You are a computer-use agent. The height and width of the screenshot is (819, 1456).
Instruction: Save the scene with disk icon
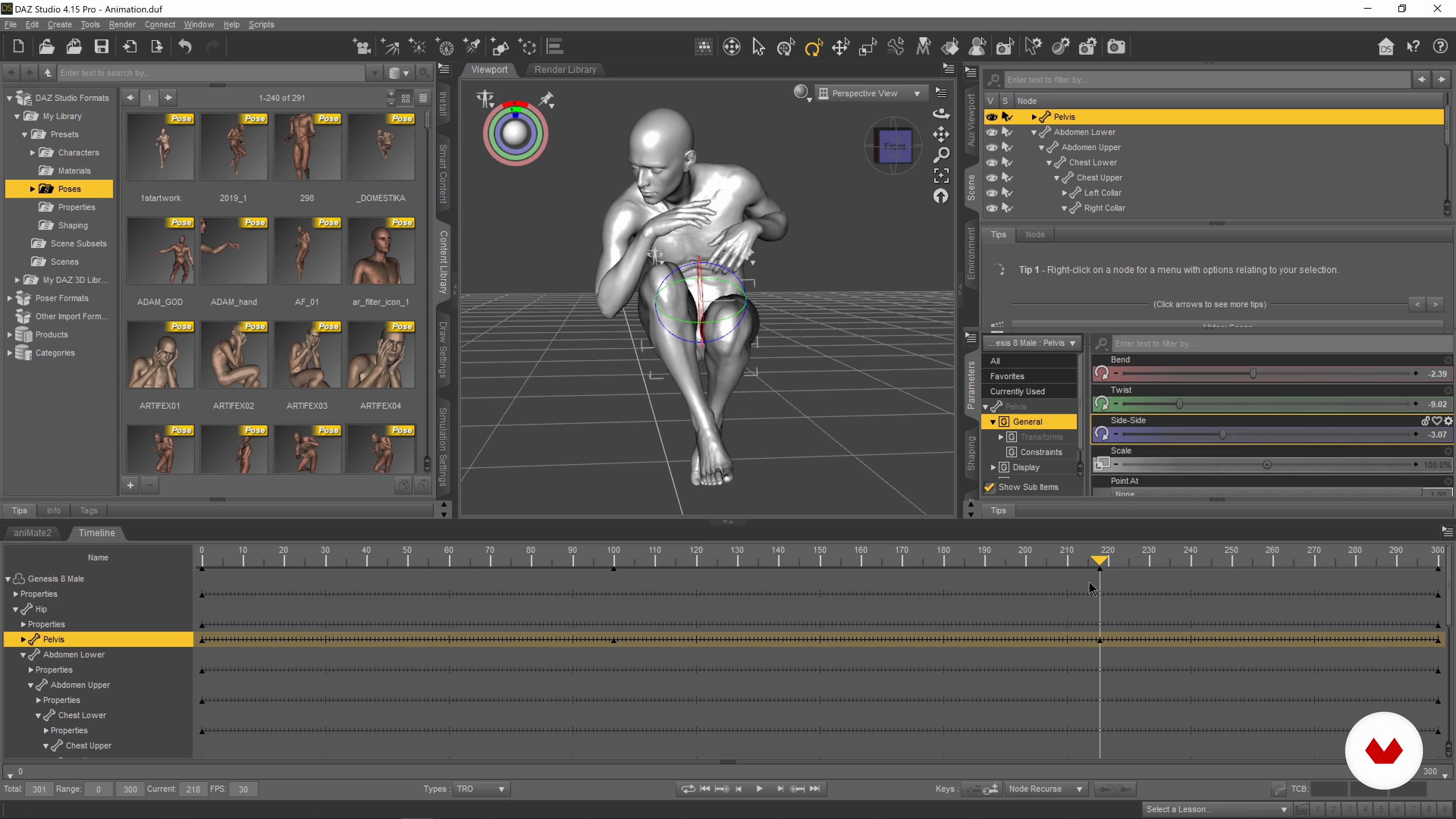pyautogui.click(x=101, y=46)
